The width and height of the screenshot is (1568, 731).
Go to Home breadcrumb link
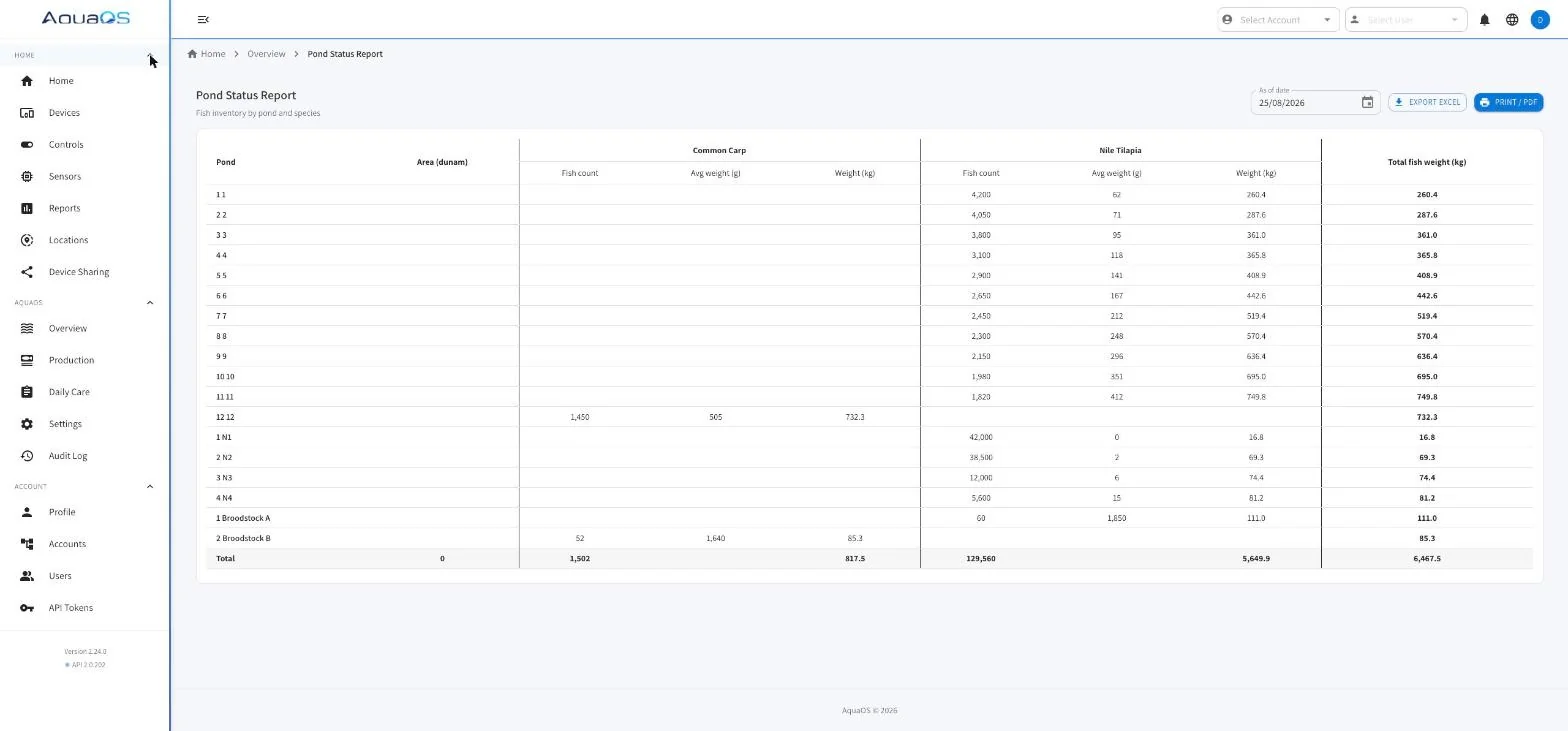point(206,54)
